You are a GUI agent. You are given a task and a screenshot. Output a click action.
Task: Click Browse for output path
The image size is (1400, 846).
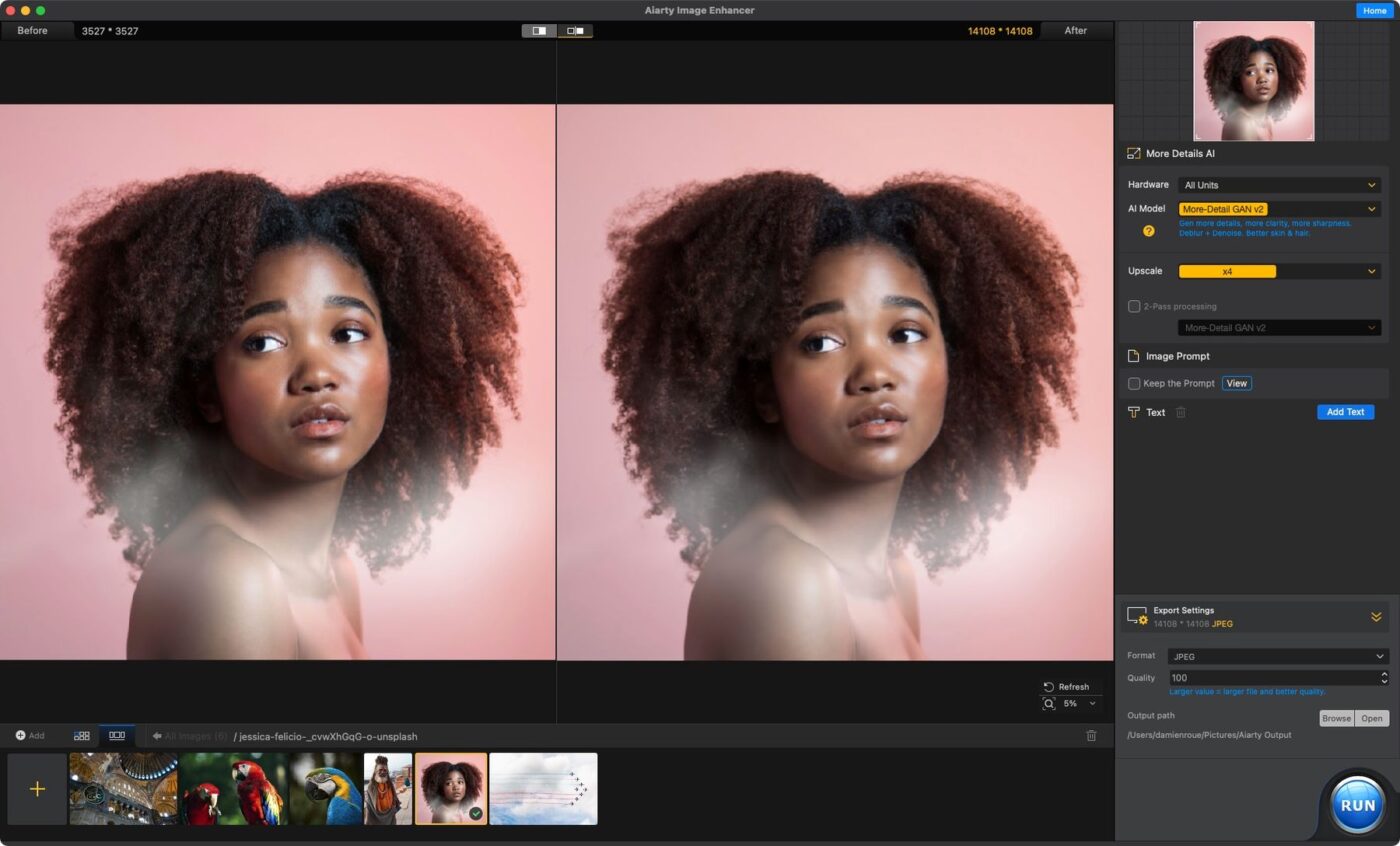[x=1336, y=718]
